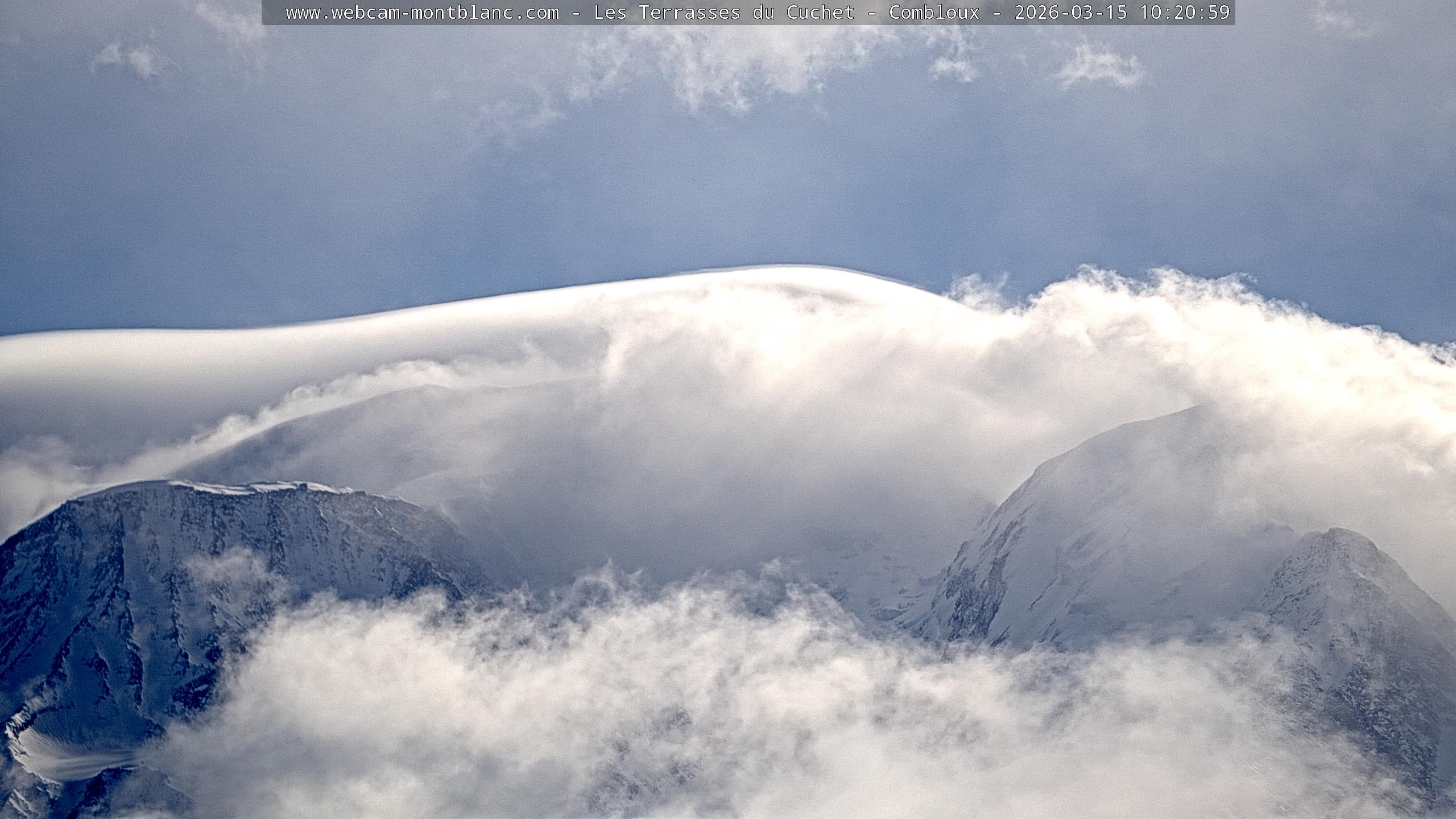Click the 2026-03-15 date stamp
This screenshot has height=819, width=1456.
(x=1070, y=13)
